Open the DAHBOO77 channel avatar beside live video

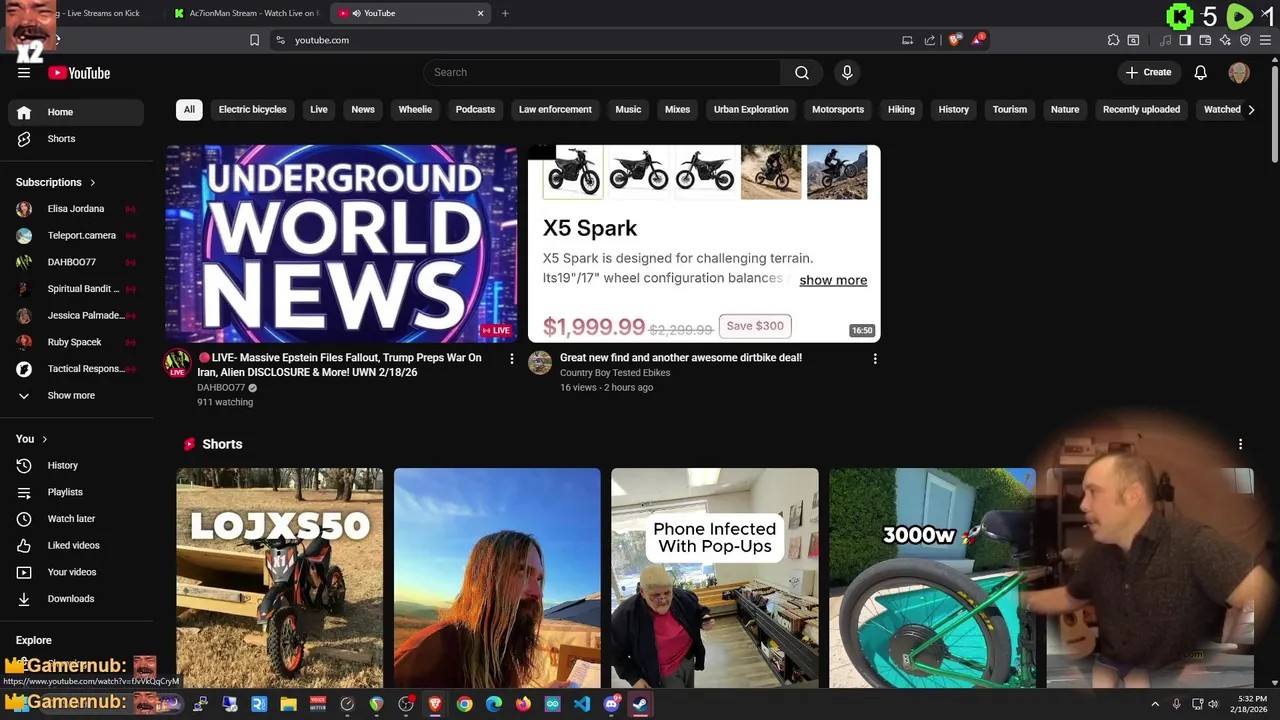click(x=178, y=362)
